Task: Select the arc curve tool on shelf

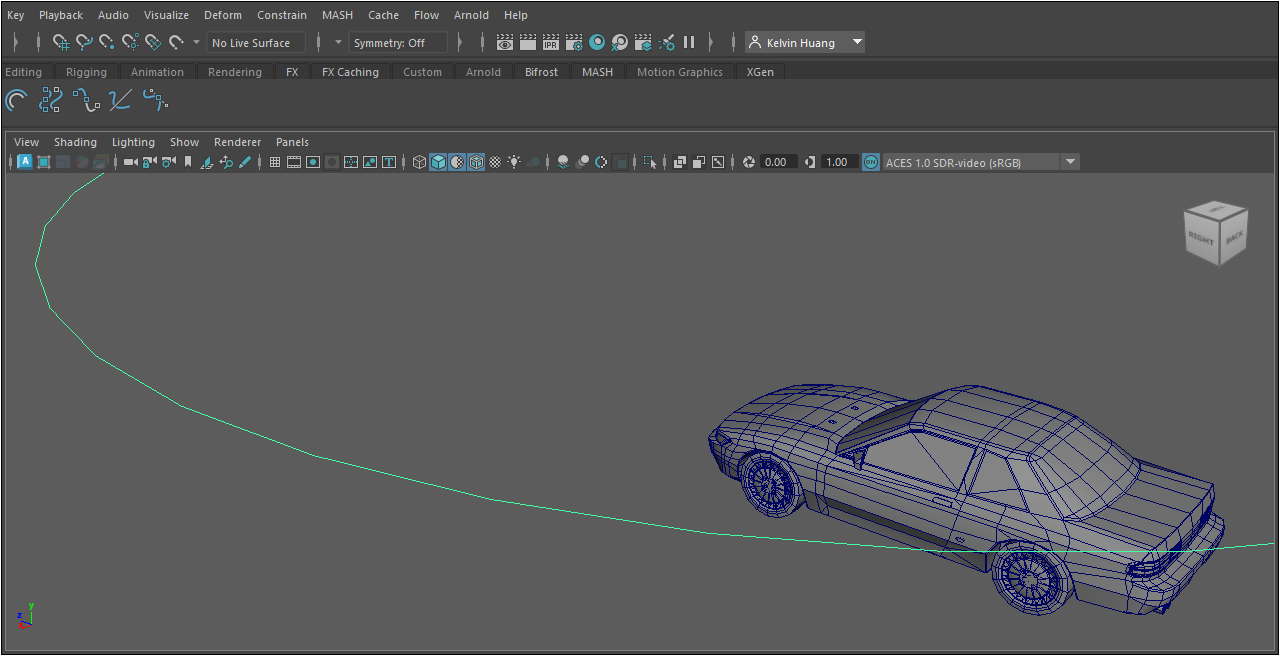Action: (17, 100)
